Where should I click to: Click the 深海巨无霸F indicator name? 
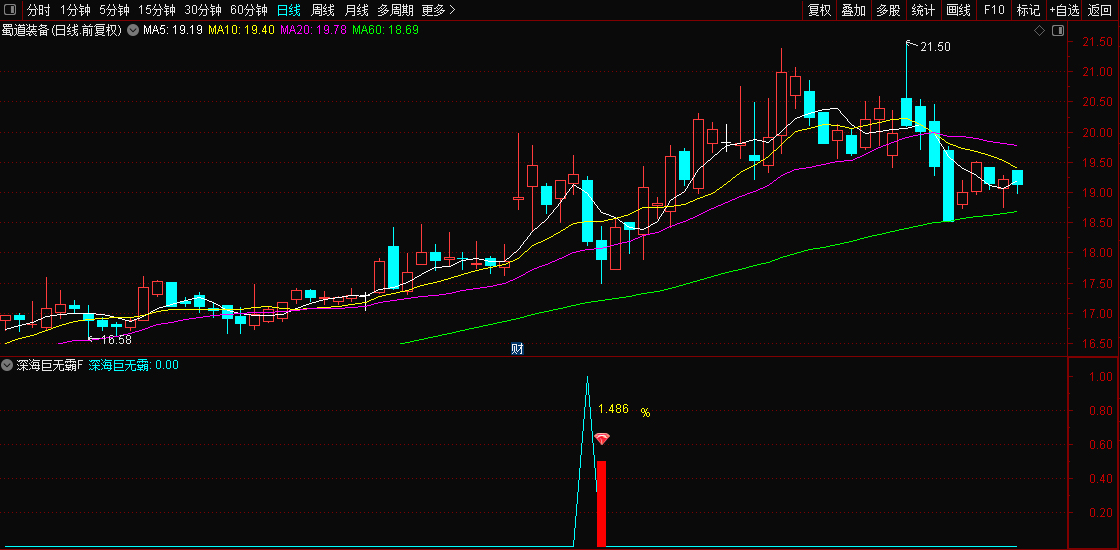(x=50, y=365)
